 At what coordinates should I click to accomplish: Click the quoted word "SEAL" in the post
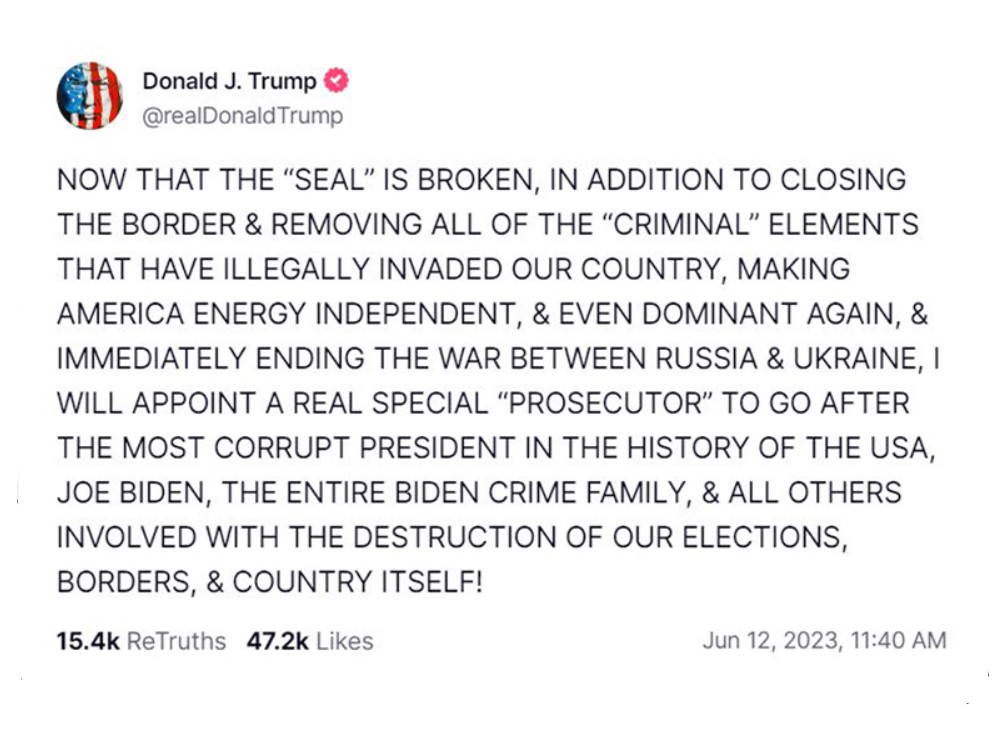(328, 180)
